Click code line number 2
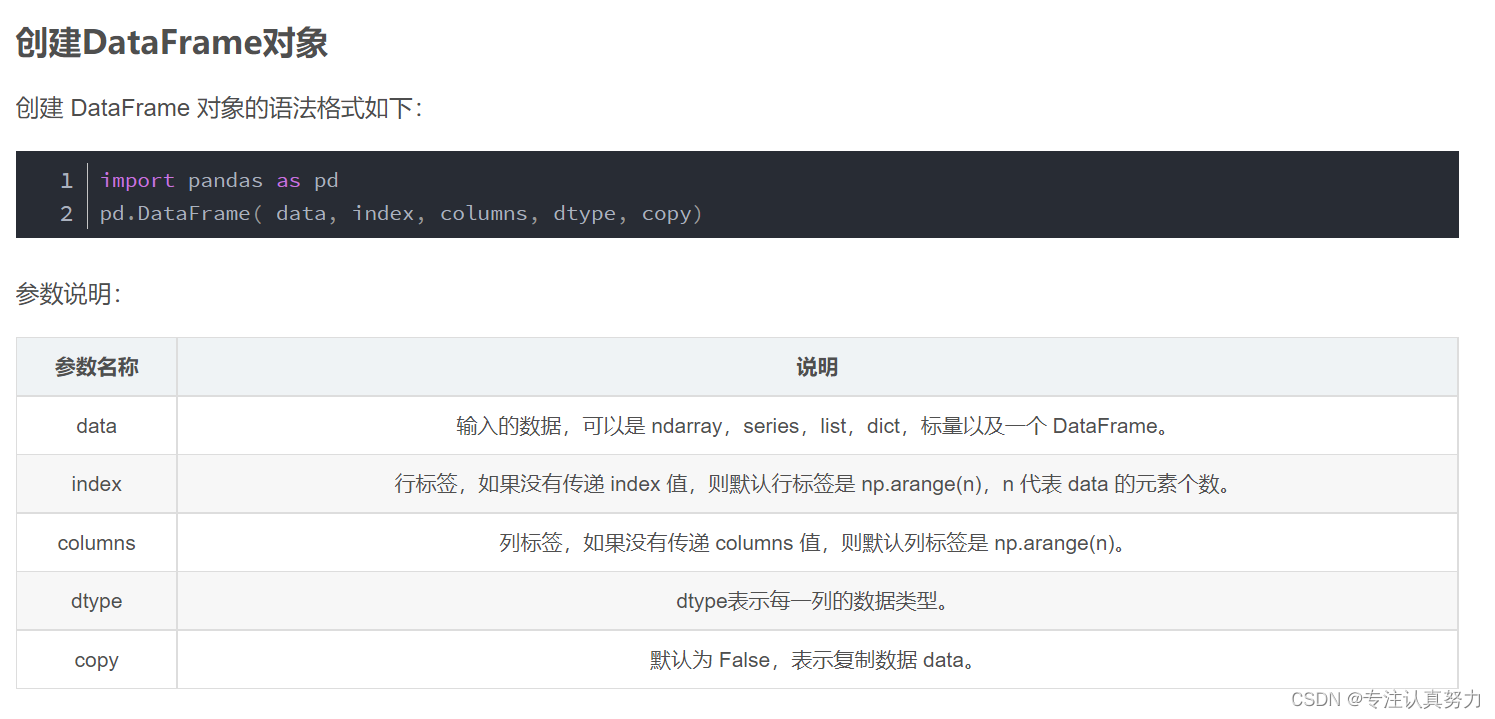 pos(66,214)
